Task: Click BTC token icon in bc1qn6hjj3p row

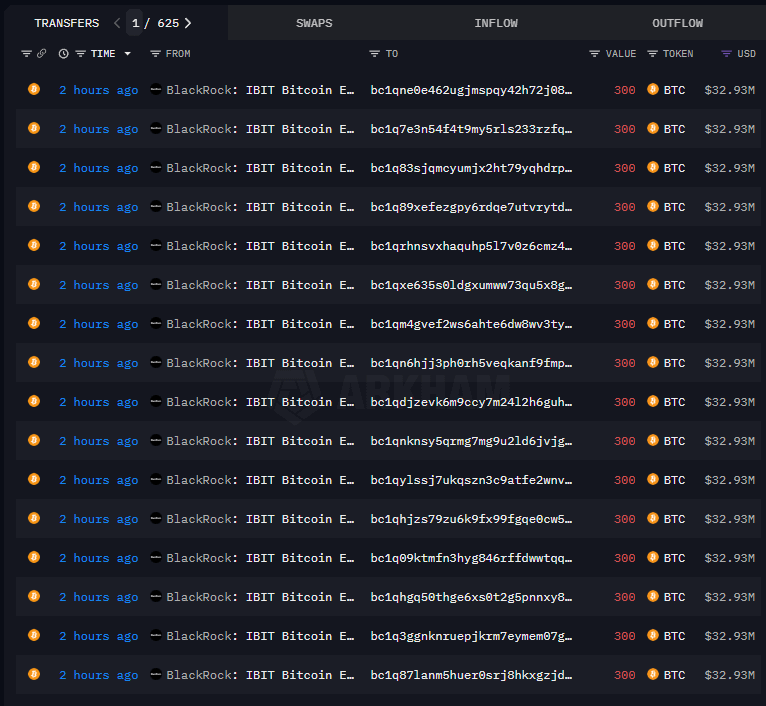Action: coord(653,363)
